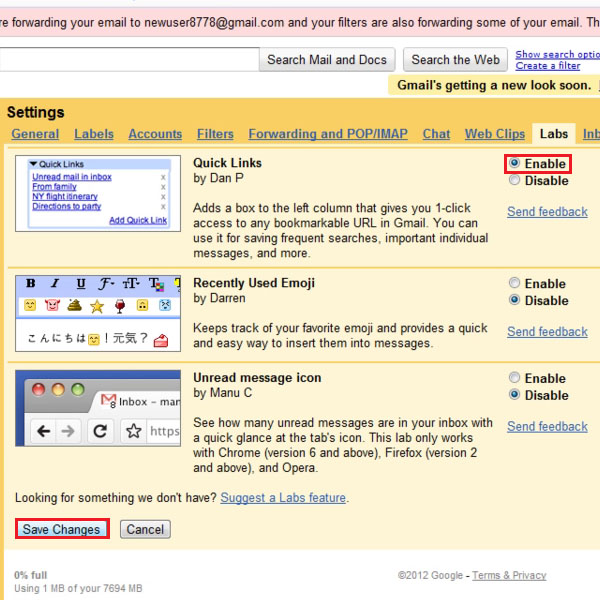The image size is (600, 600).
Task: Click the Unread message icon preview image
Action: tap(98, 408)
